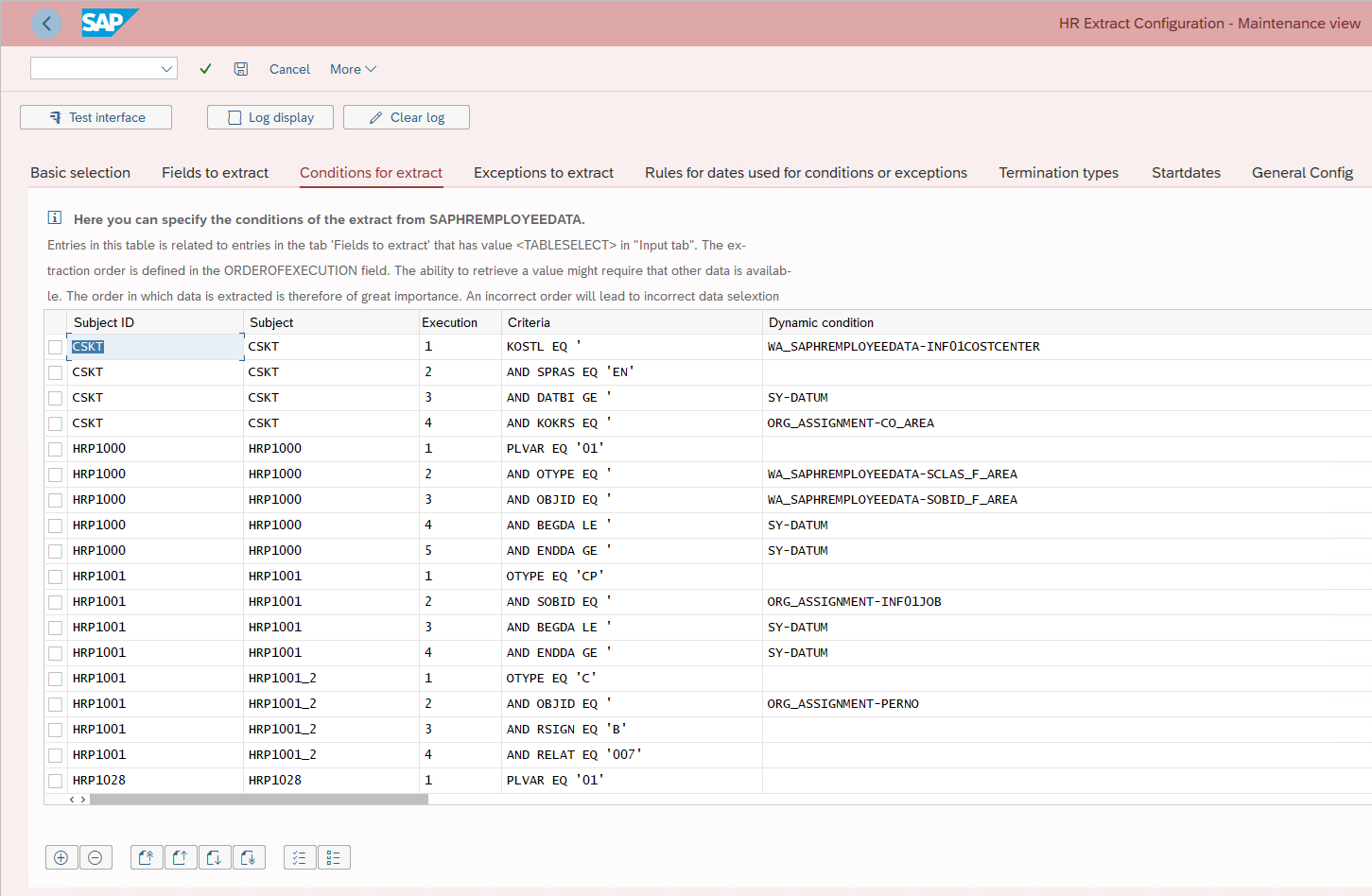1372x896 pixels.
Task: Cancel the current action
Action: [x=289, y=69]
